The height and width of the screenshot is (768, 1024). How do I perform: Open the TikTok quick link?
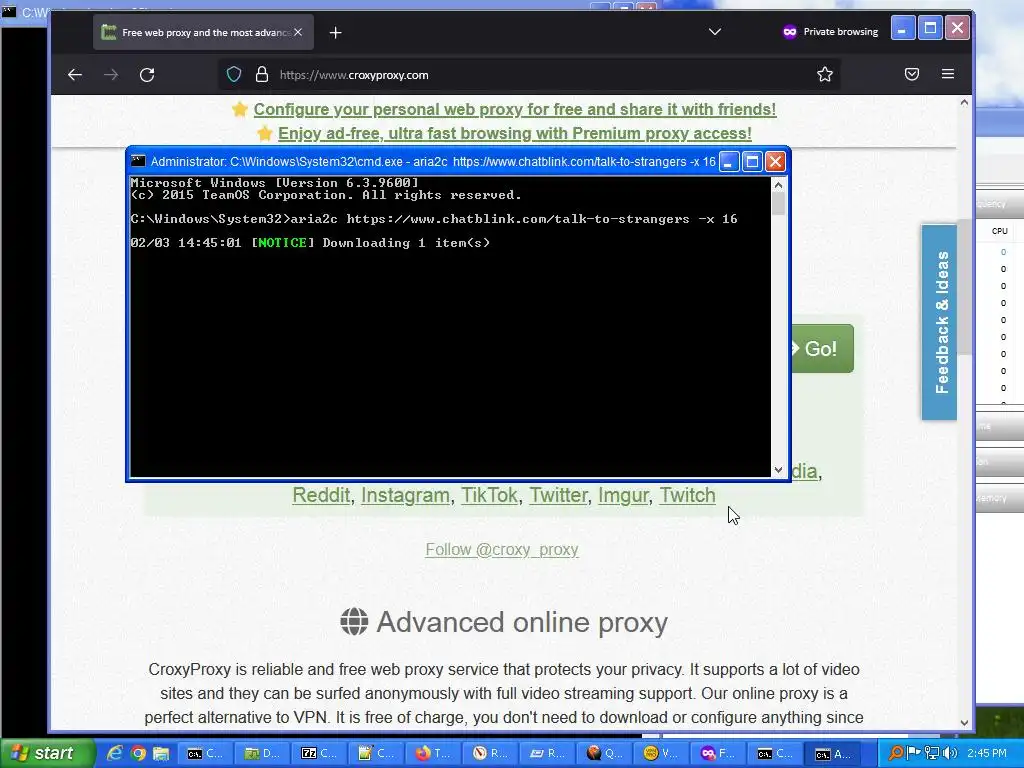click(489, 495)
